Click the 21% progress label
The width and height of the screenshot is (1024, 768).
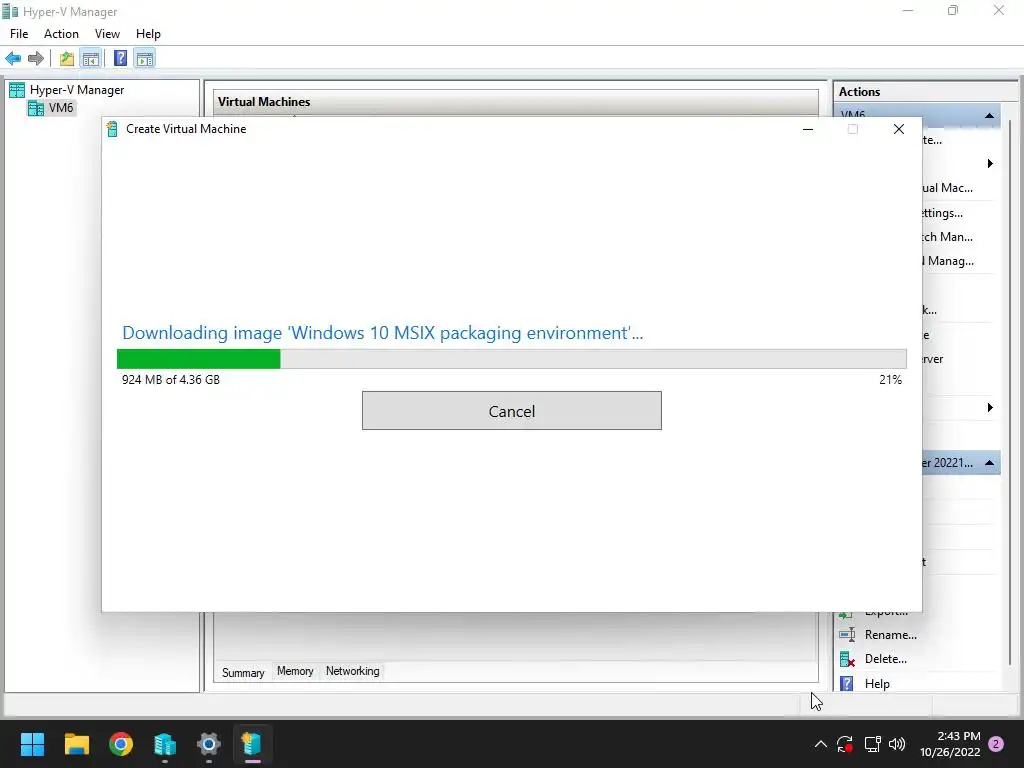[x=890, y=379]
